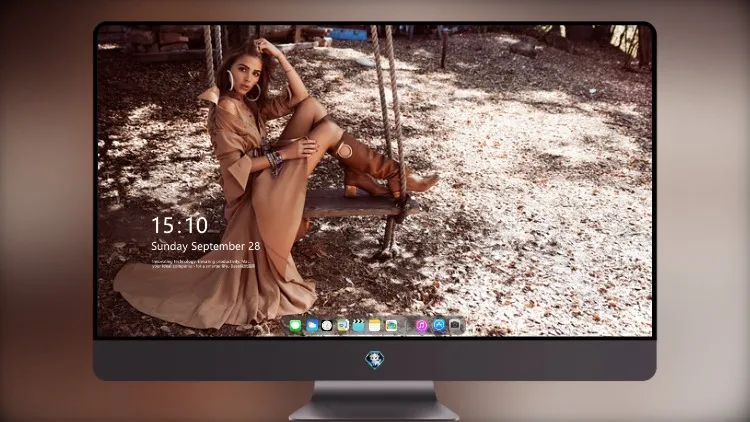Open the green Messages app in the dock

(295, 326)
